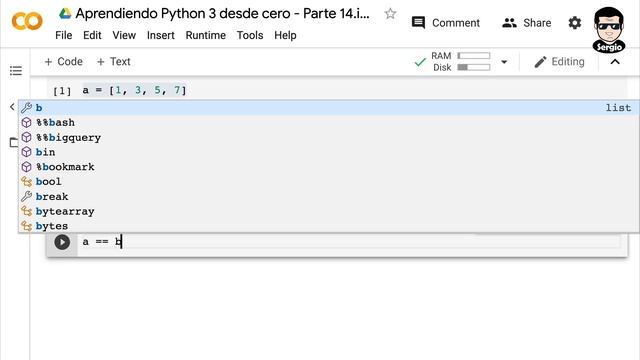Collapse the header with the up chevron
The image size is (640, 360).
point(615,62)
